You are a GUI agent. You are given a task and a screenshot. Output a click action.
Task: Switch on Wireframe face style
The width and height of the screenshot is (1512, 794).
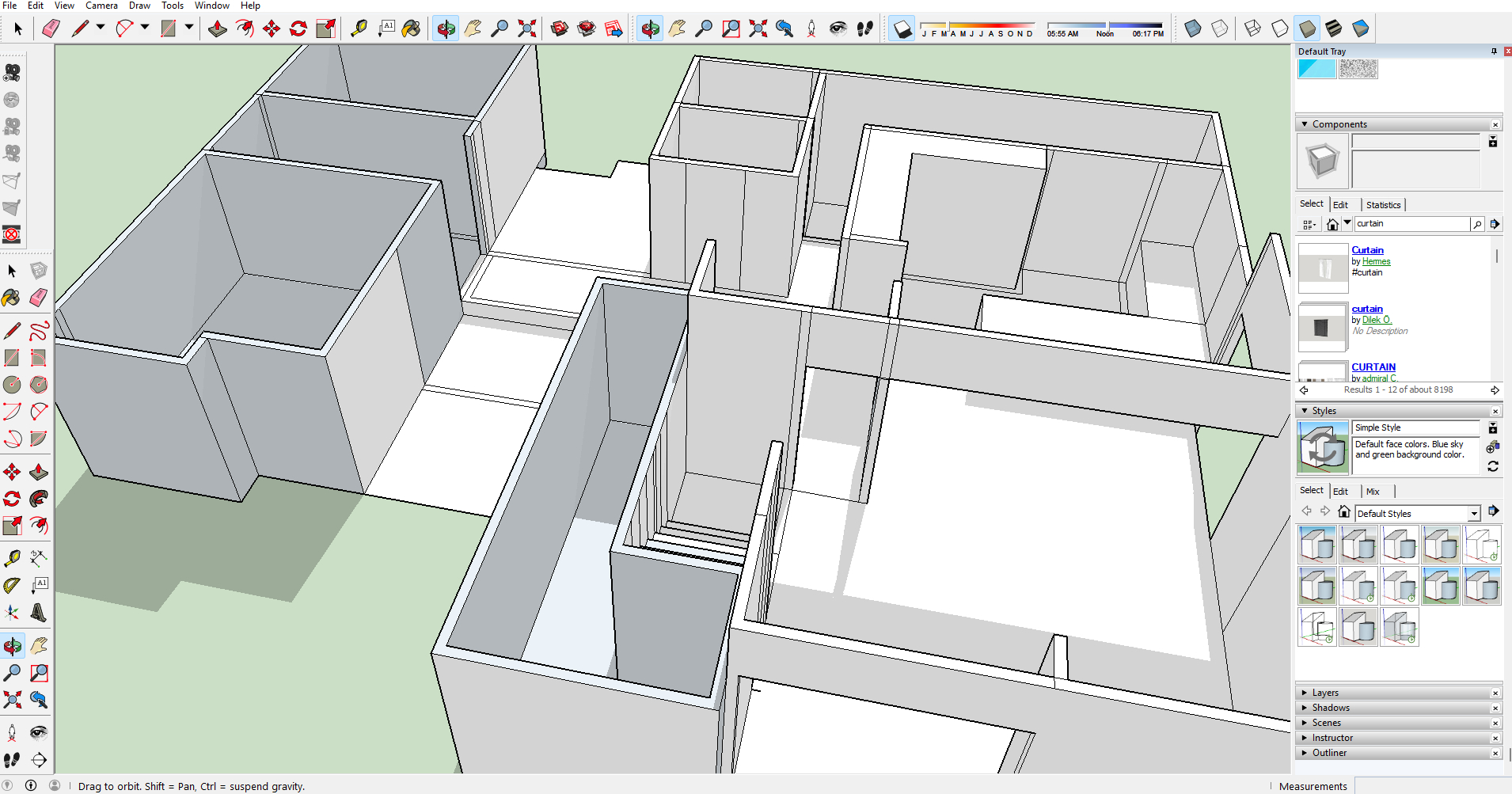coord(1252,29)
